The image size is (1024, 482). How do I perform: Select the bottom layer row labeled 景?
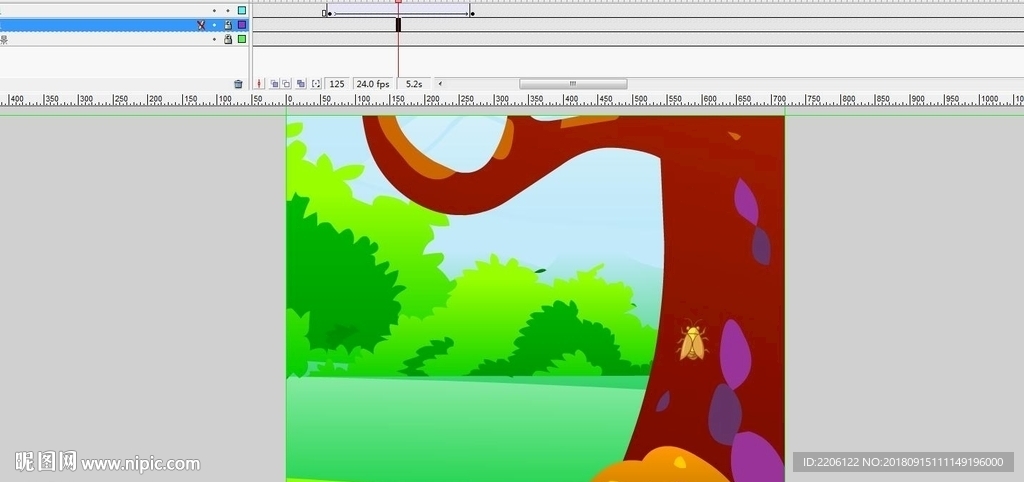[124, 39]
